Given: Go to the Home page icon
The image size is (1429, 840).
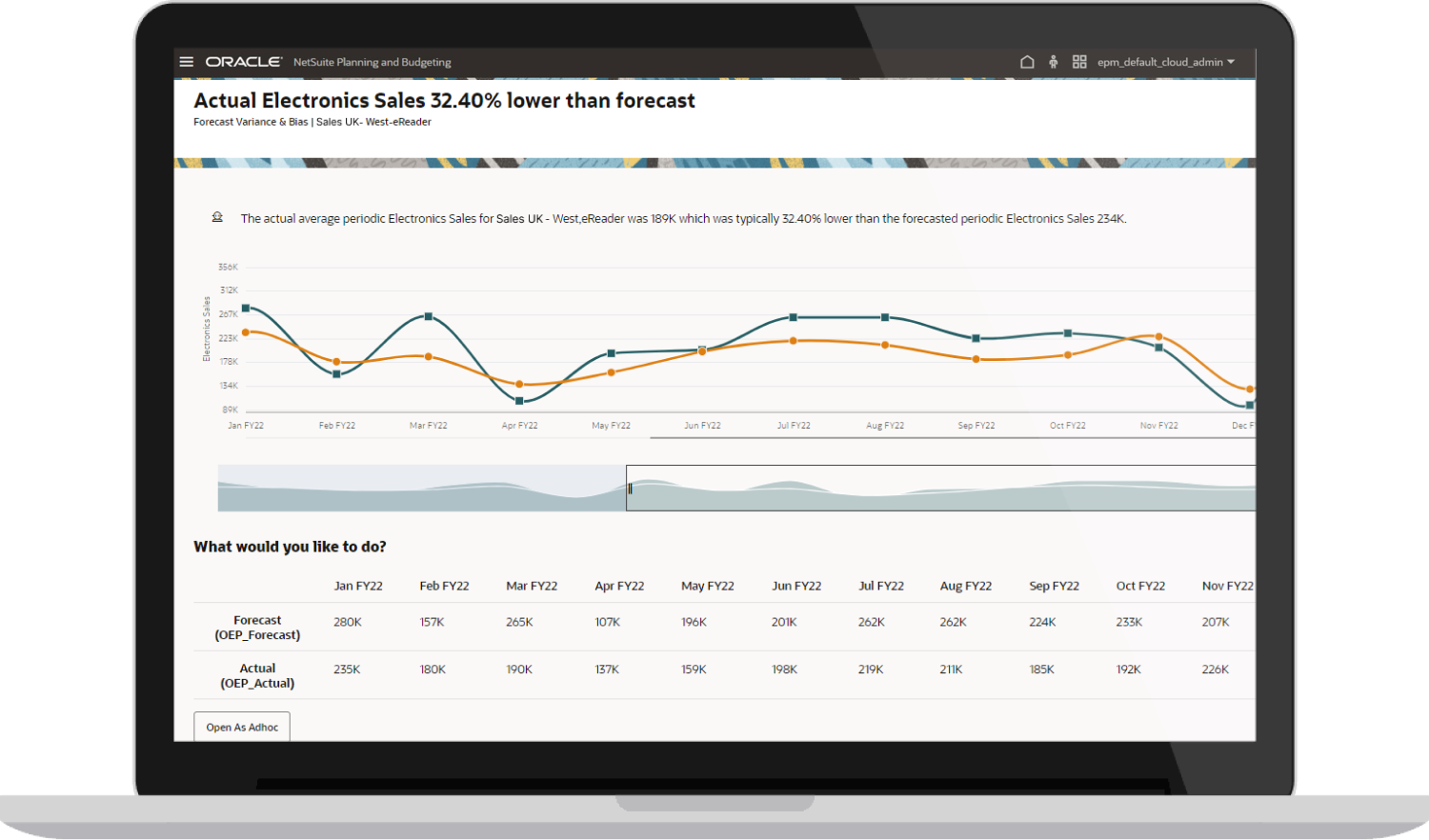Looking at the screenshot, I should 1027,62.
